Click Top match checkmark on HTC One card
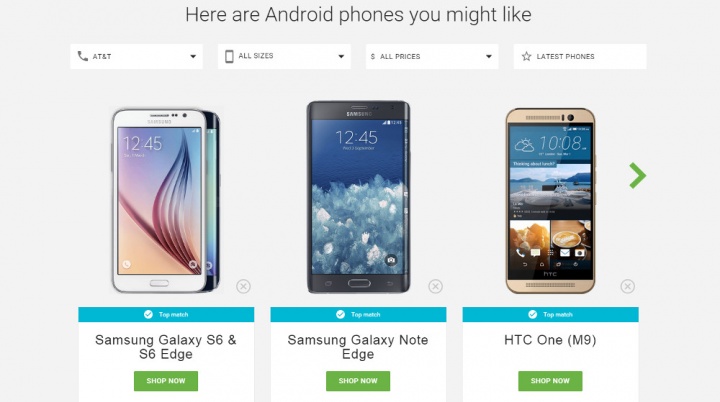Viewport: 720px width, 402px height. (x=532, y=314)
